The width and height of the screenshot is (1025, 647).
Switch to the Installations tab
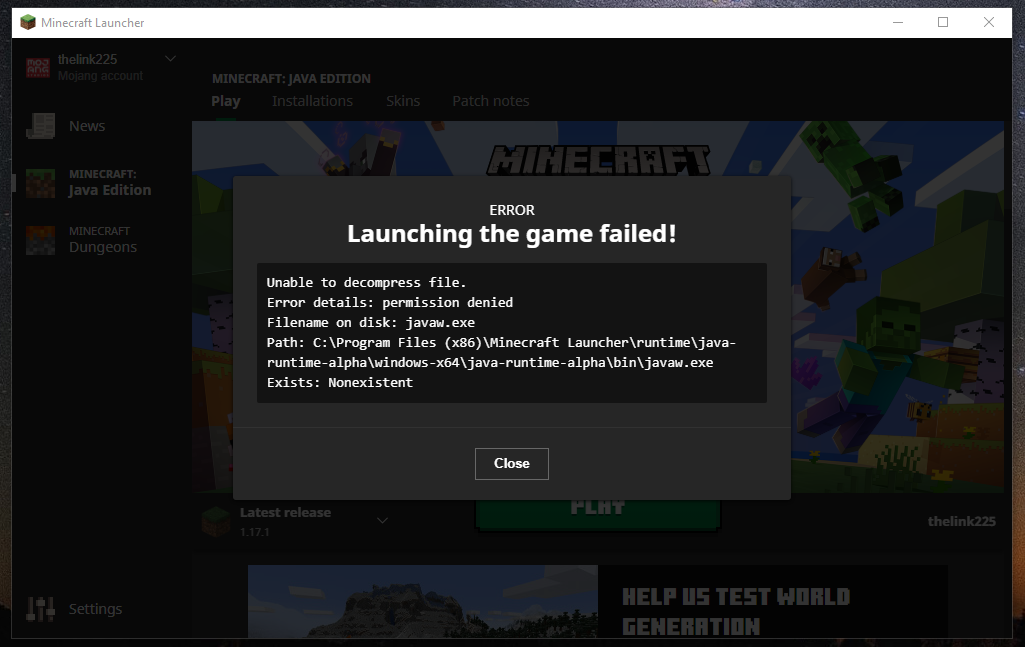coord(312,101)
